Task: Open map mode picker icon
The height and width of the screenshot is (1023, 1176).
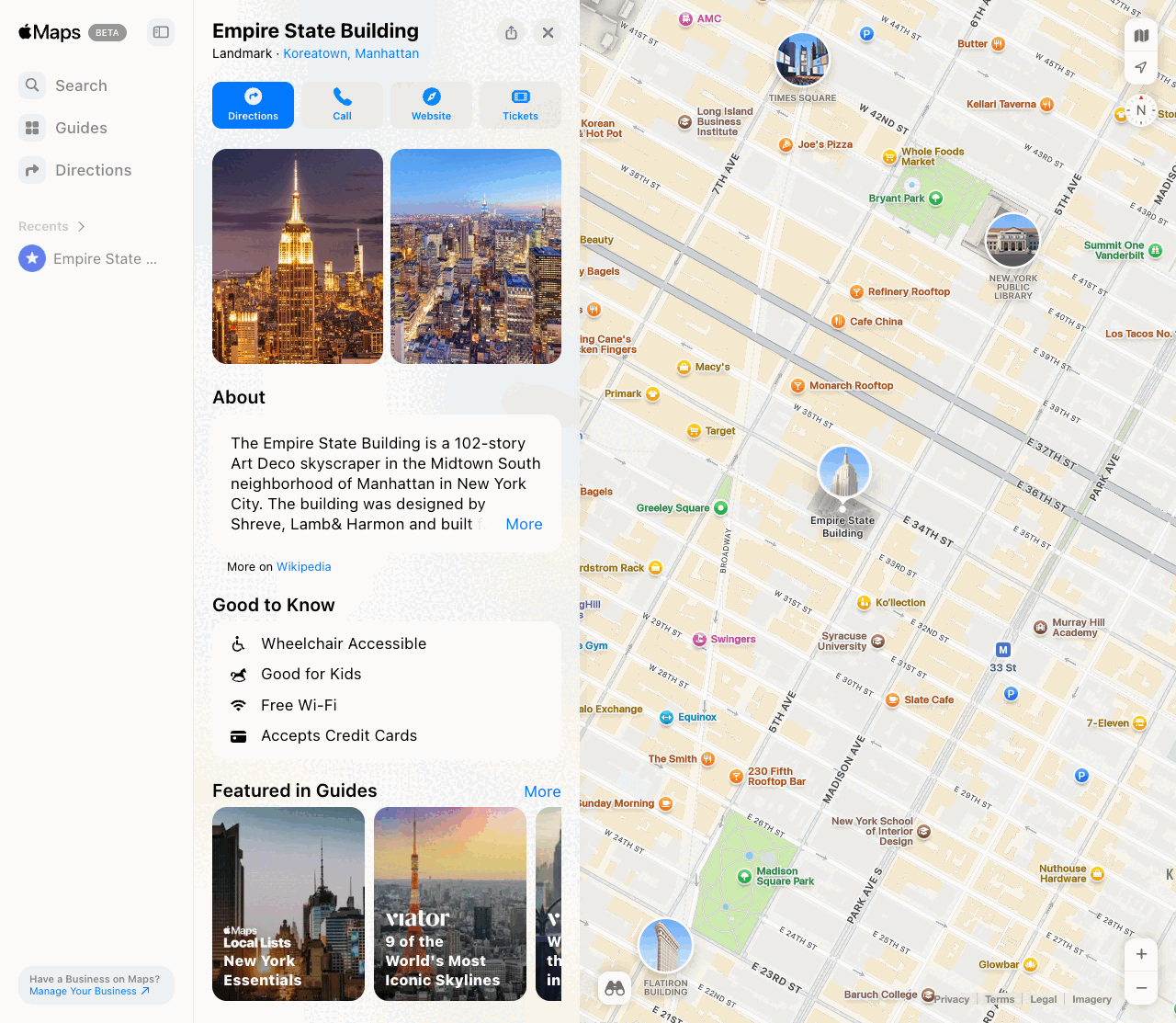Action: point(1141,36)
